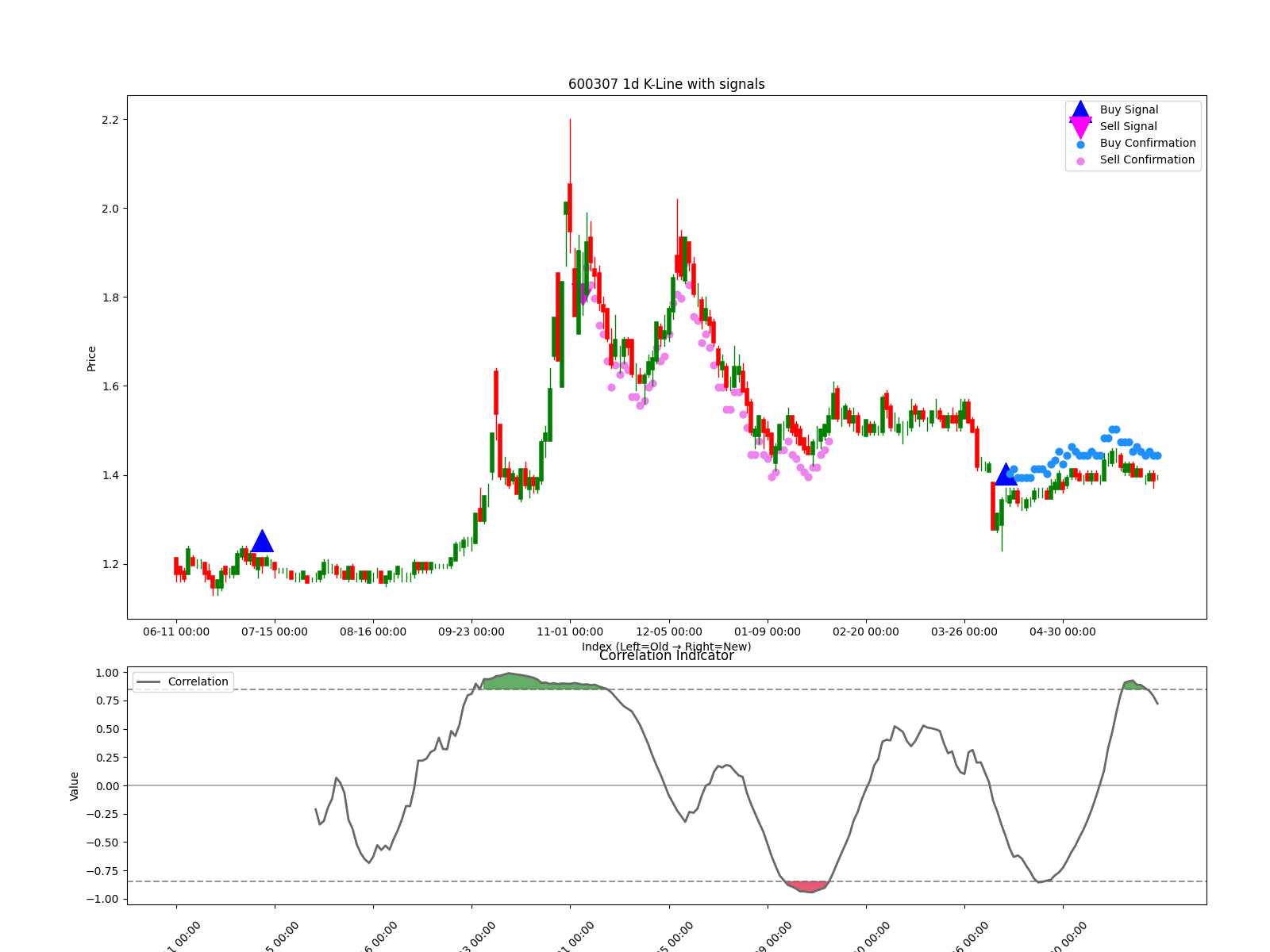Click the Correlation legend label
Image resolution: width=1270 pixels, height=952 pixels.
click(x=198, y=682)
